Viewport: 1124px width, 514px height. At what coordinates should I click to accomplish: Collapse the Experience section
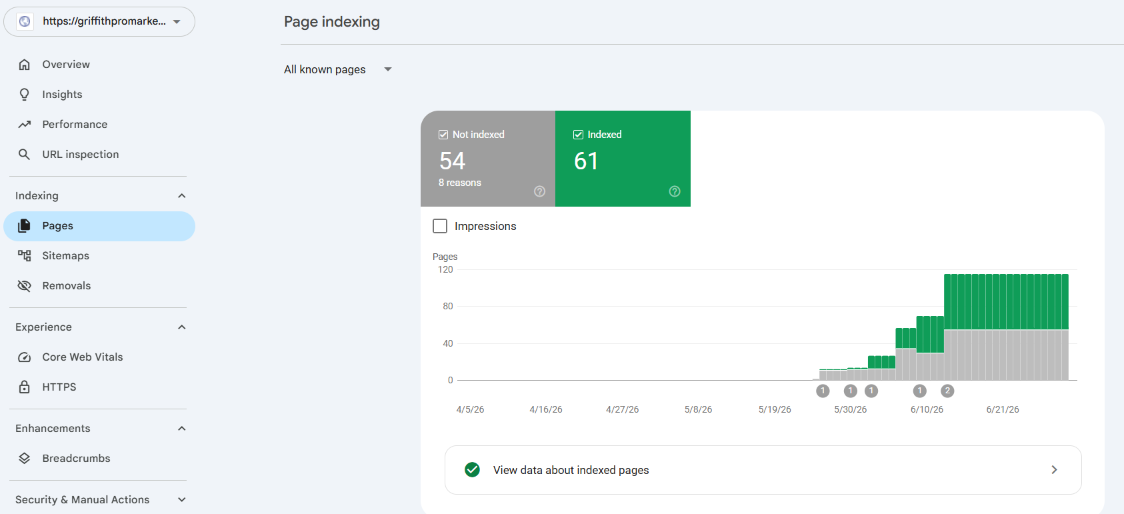181,327
